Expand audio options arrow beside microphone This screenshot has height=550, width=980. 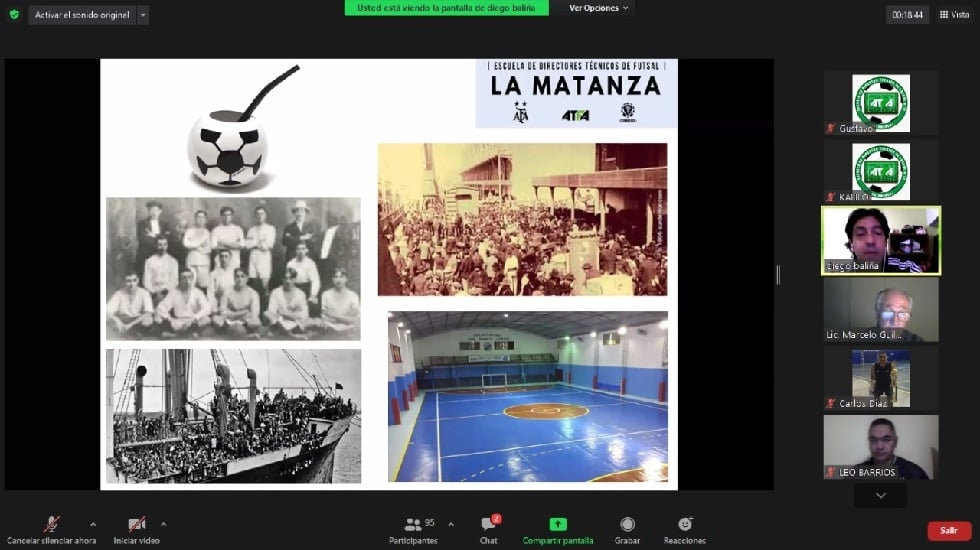tap(93, 524)
